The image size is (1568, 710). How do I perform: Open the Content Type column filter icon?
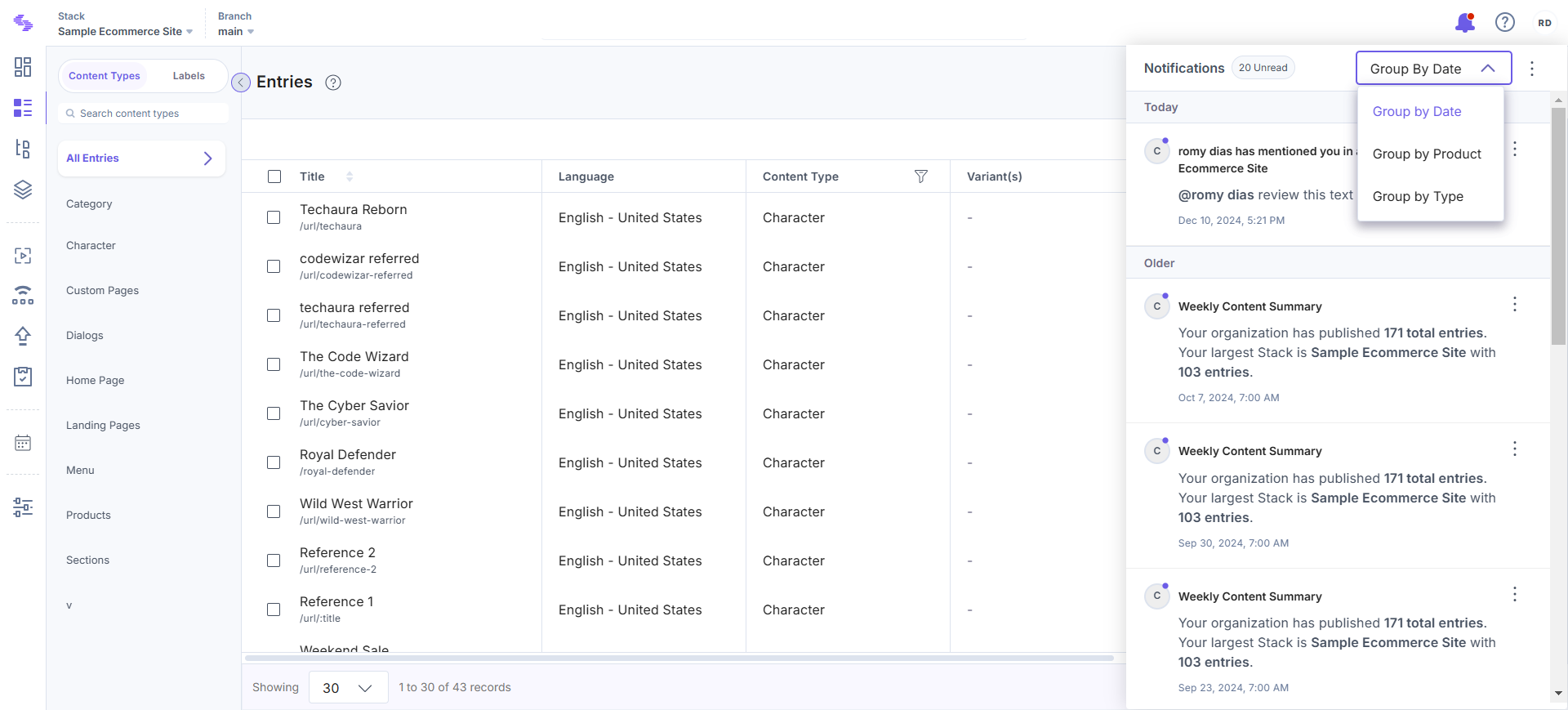[x=921, y=176]
